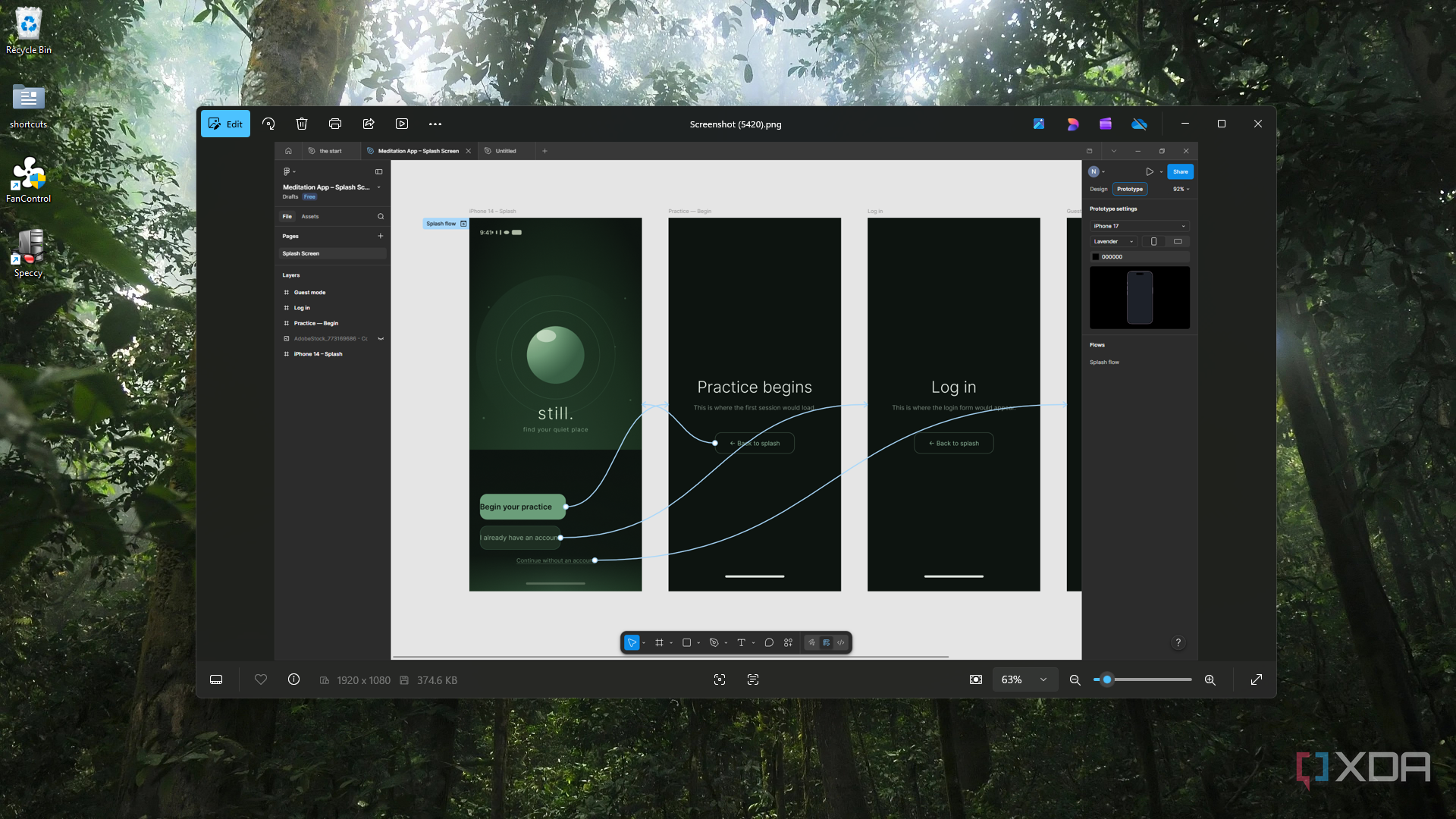Select the Figma Move tool in bottom toolbar

point(632,642)
